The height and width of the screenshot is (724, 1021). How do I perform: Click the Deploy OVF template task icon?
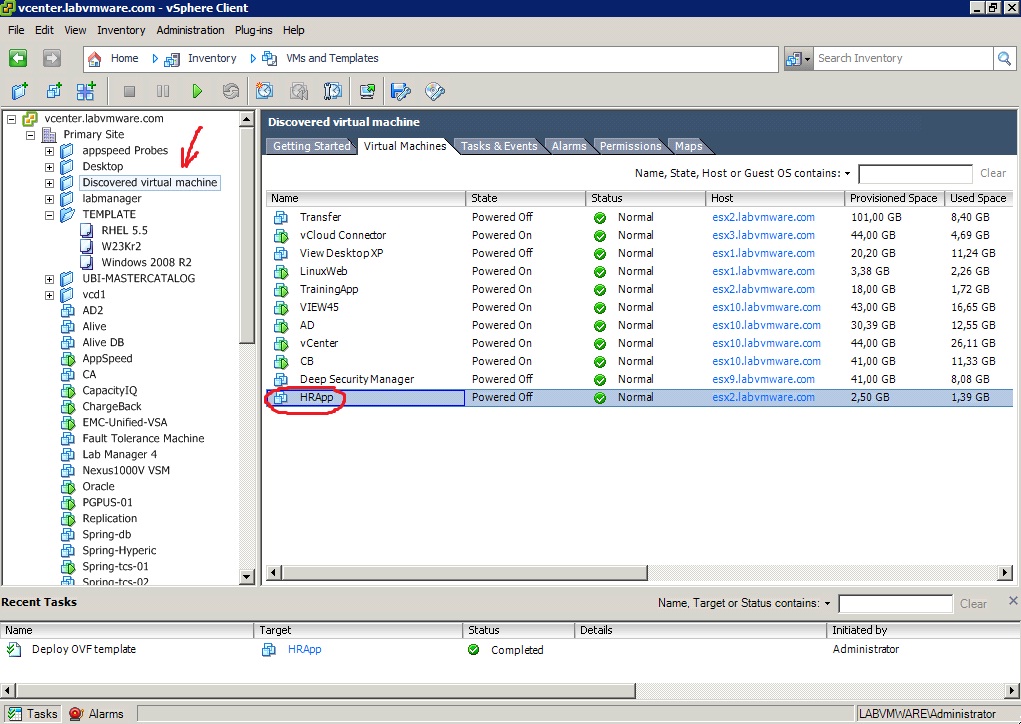click(x=14, y=649)
